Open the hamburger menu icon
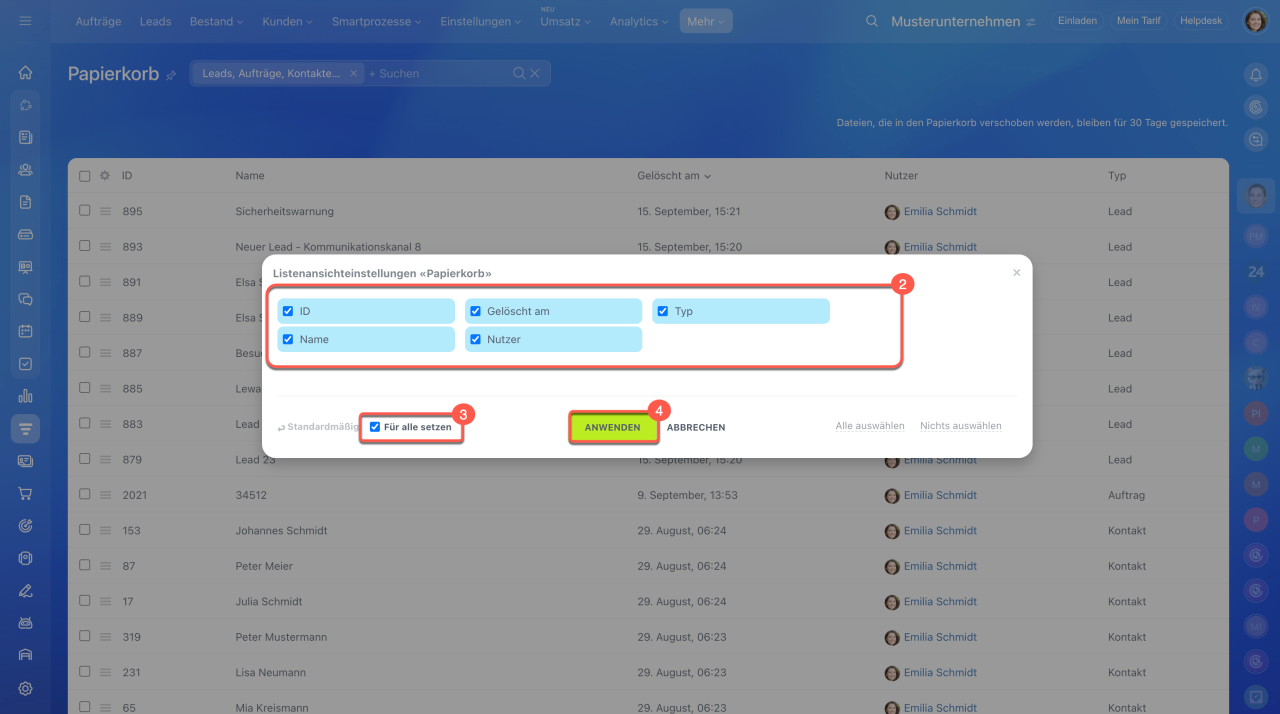Viewport: 1280px width, 714px height. (x=26, y=21)
